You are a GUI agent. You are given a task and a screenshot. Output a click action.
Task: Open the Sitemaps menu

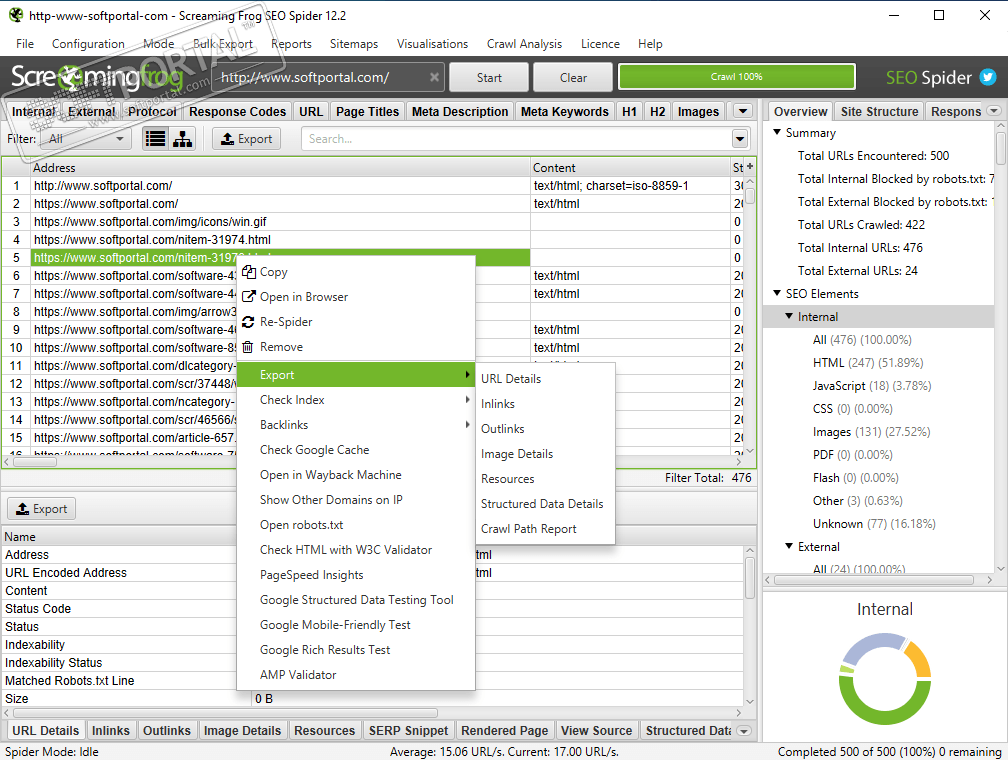click(x=354, y=44)
